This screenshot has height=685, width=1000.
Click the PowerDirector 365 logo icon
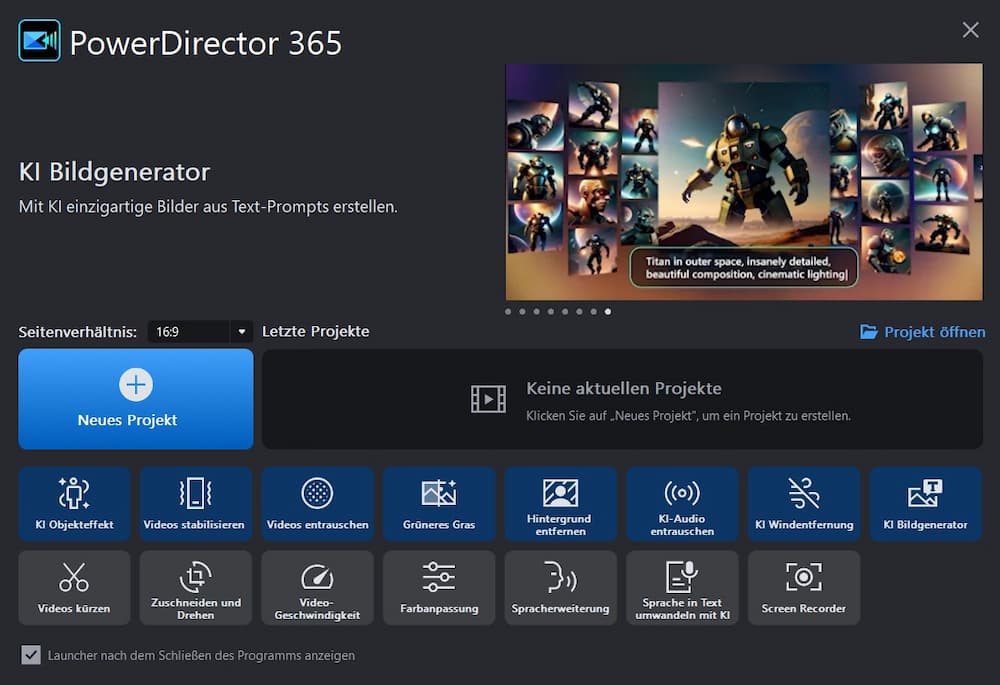coord(40,40)
